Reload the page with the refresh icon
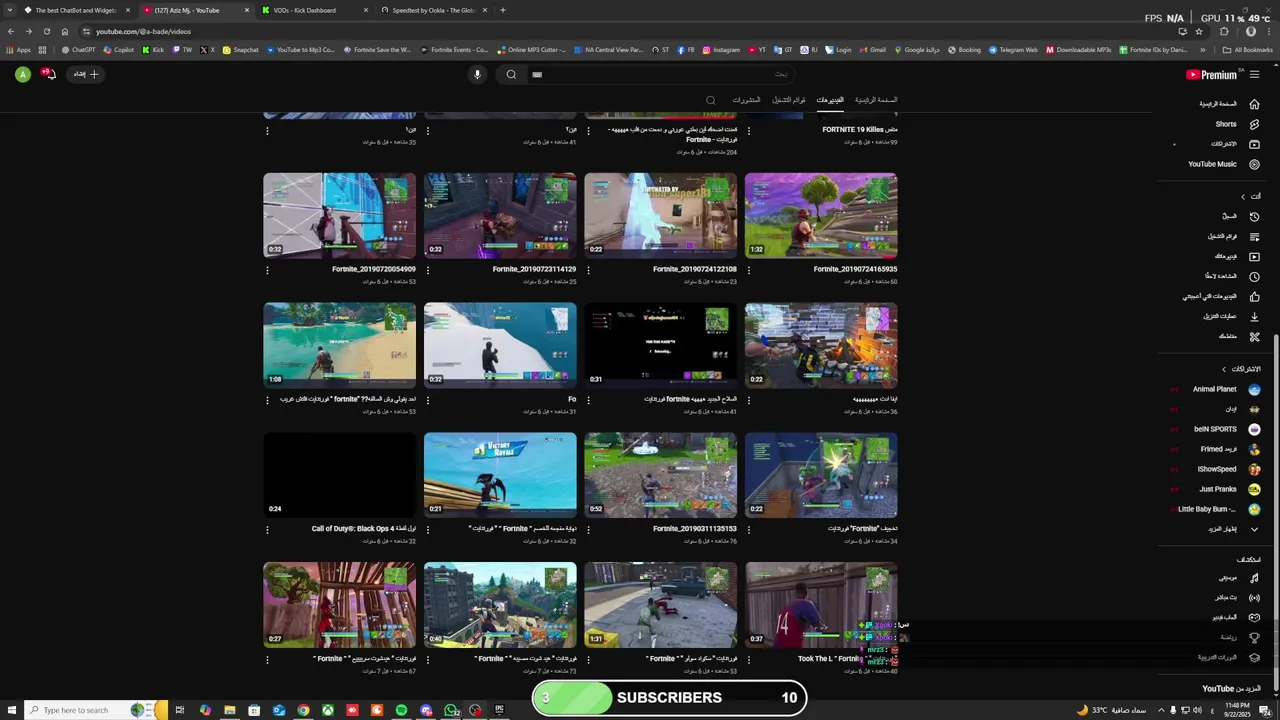The image size is (1280, 720). click(46, 31)
